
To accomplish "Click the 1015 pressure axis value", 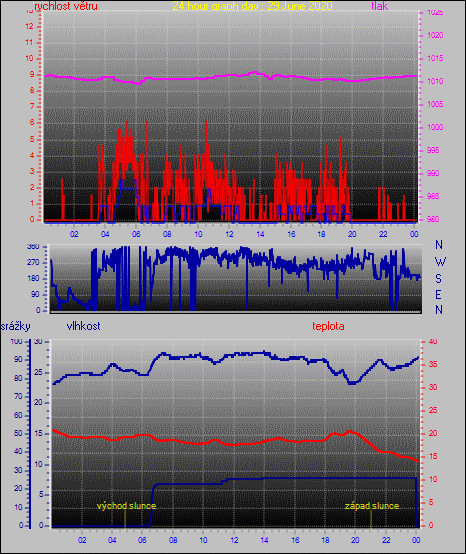I will tap(435, 58).
